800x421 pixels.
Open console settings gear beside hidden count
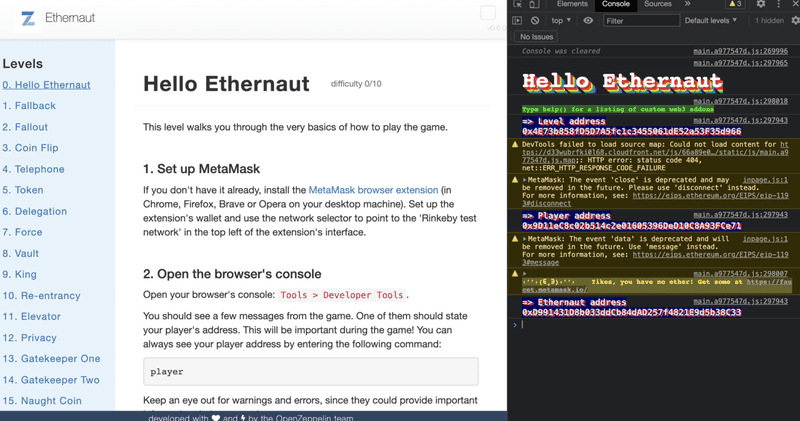point(795,20)
